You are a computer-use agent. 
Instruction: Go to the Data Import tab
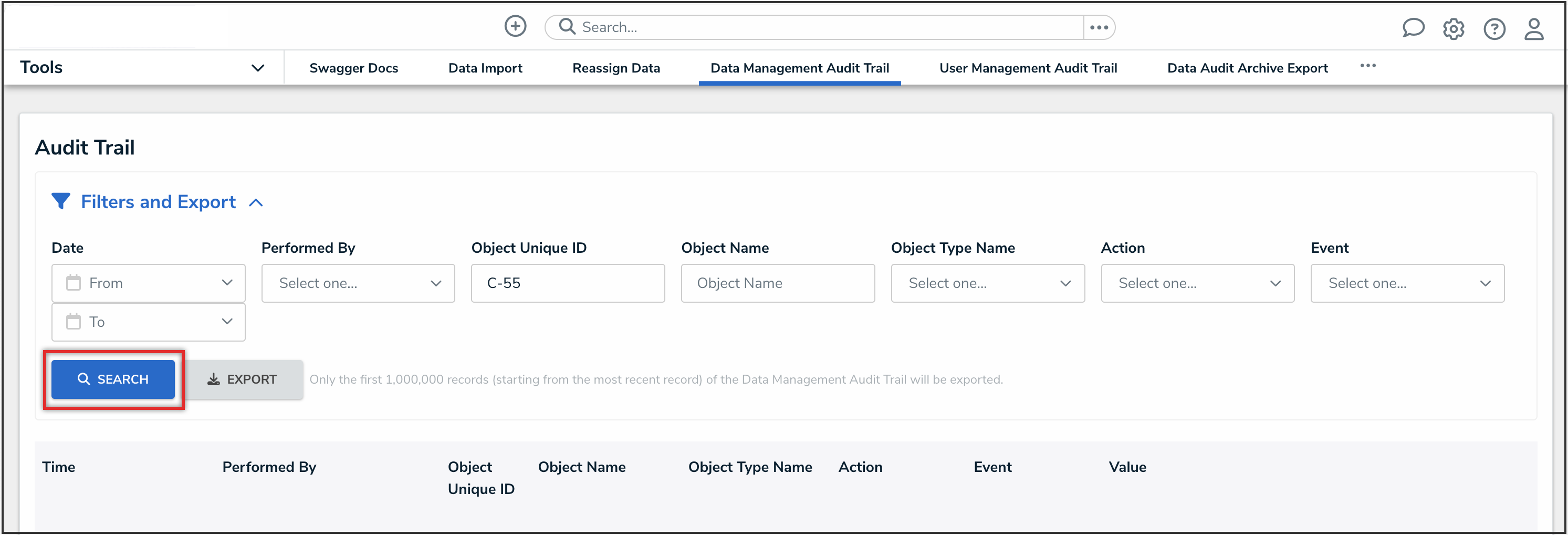(x=485, y=68)
